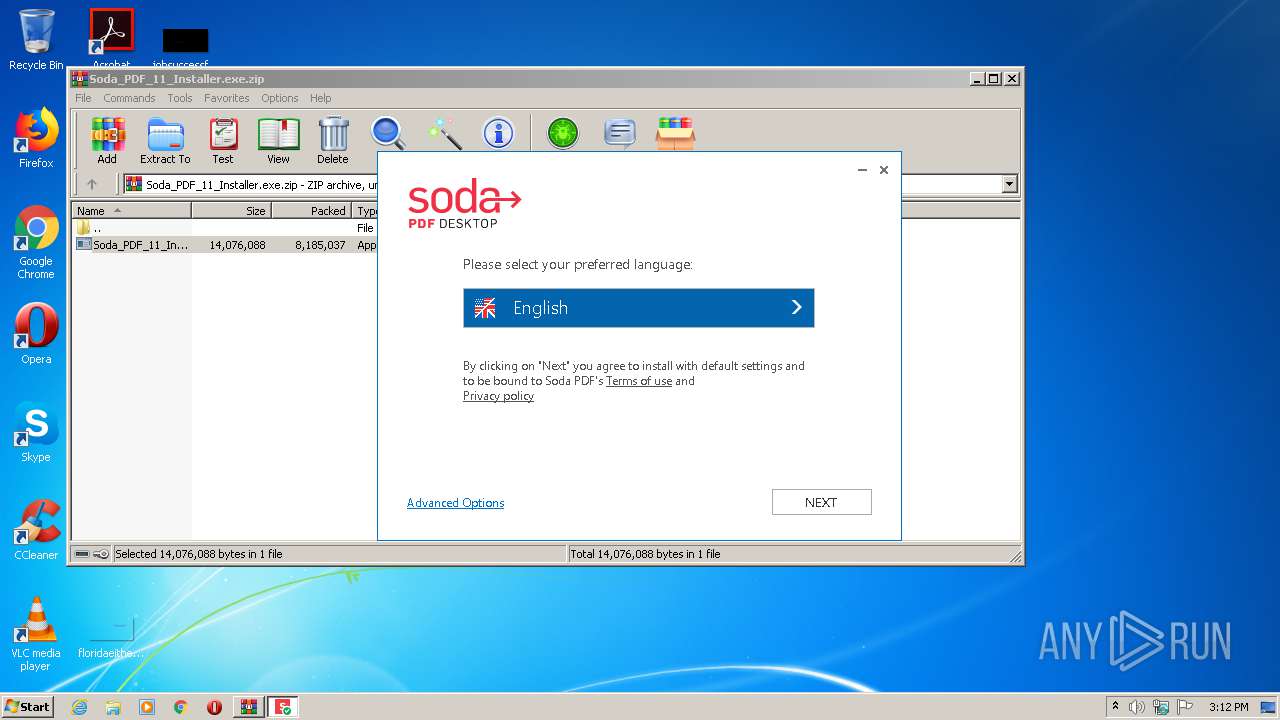1280x720 pixels.
Task: Click the Windows Explorer taskbar icon
Action: click(x=113, y=707)
